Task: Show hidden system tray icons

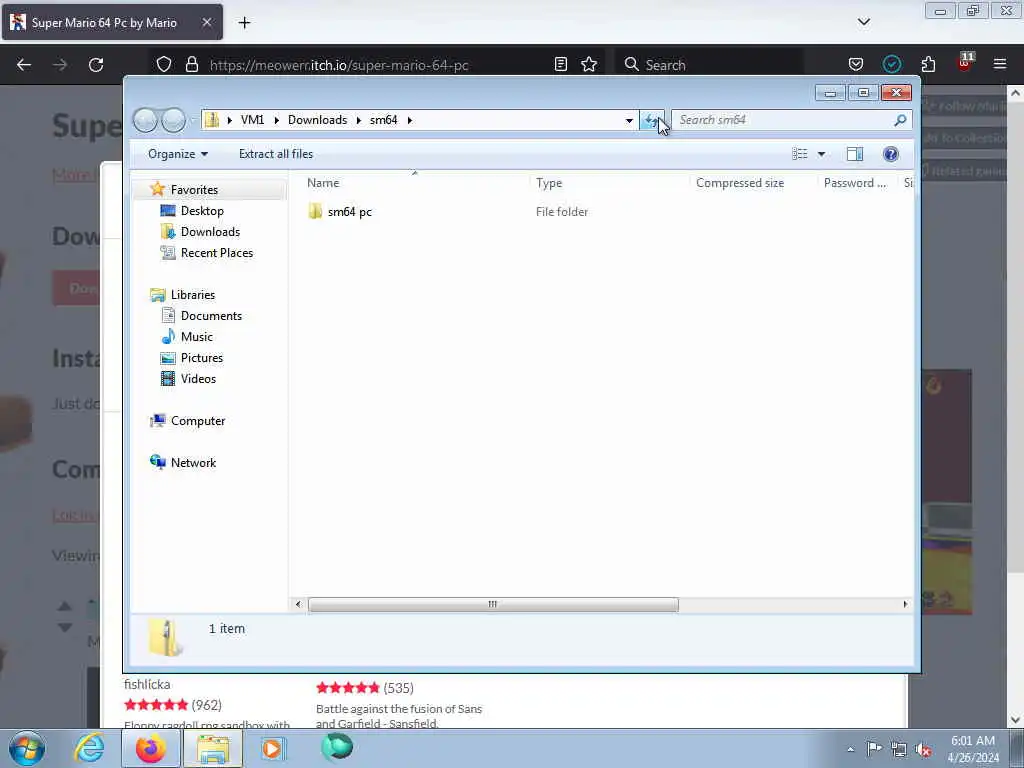Action: 850,749
